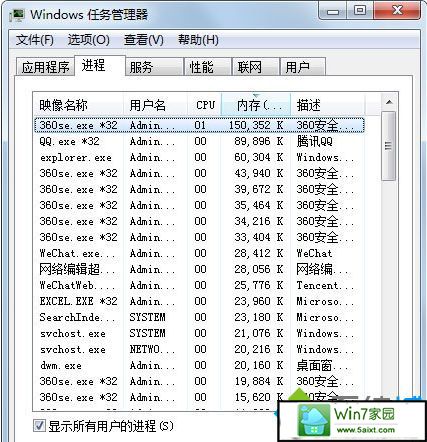The width and height of the screenshot is (427, 442).
Task: Select the QQ.exe *32 process row
Action: tap(199, 141)
